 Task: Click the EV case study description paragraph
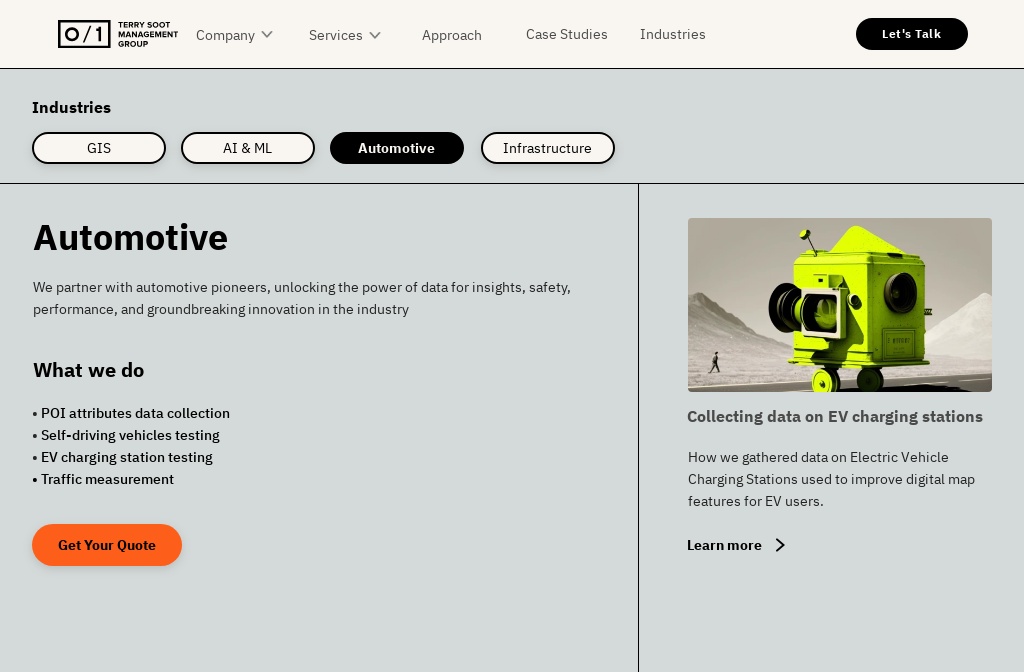(x=831, y=479)
